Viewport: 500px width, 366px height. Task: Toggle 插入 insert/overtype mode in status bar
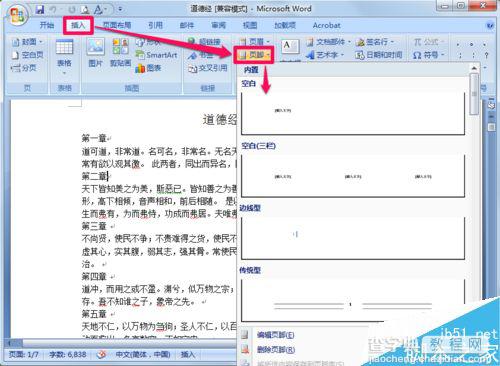[187, 355]
